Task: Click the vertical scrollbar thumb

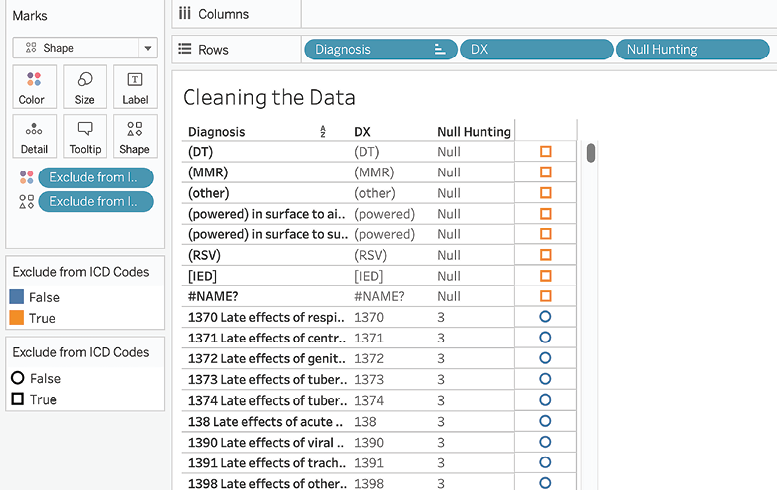Action: pyautogui.click(x=591, y=153)
